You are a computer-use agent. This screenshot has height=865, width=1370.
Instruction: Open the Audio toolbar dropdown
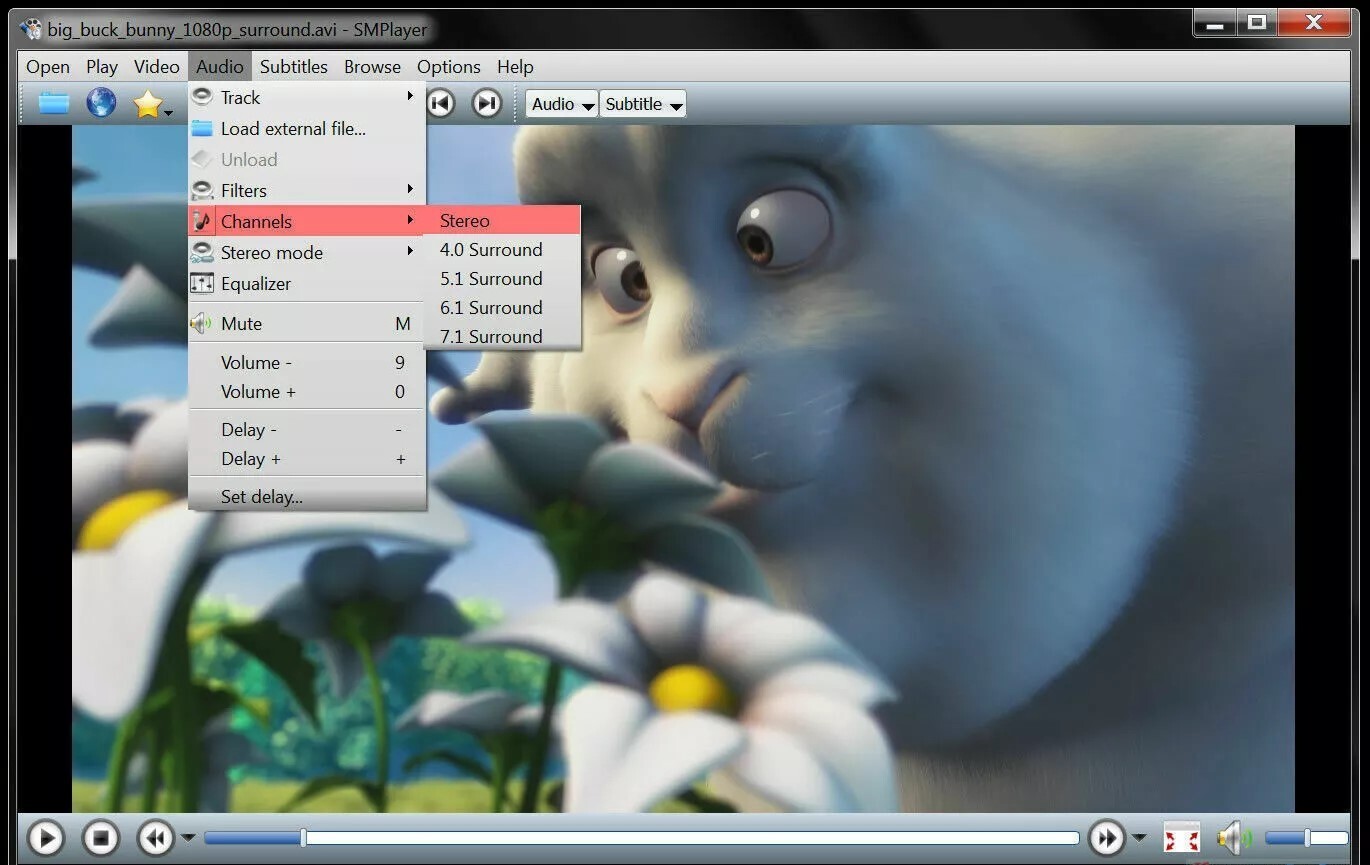(562, 104)
